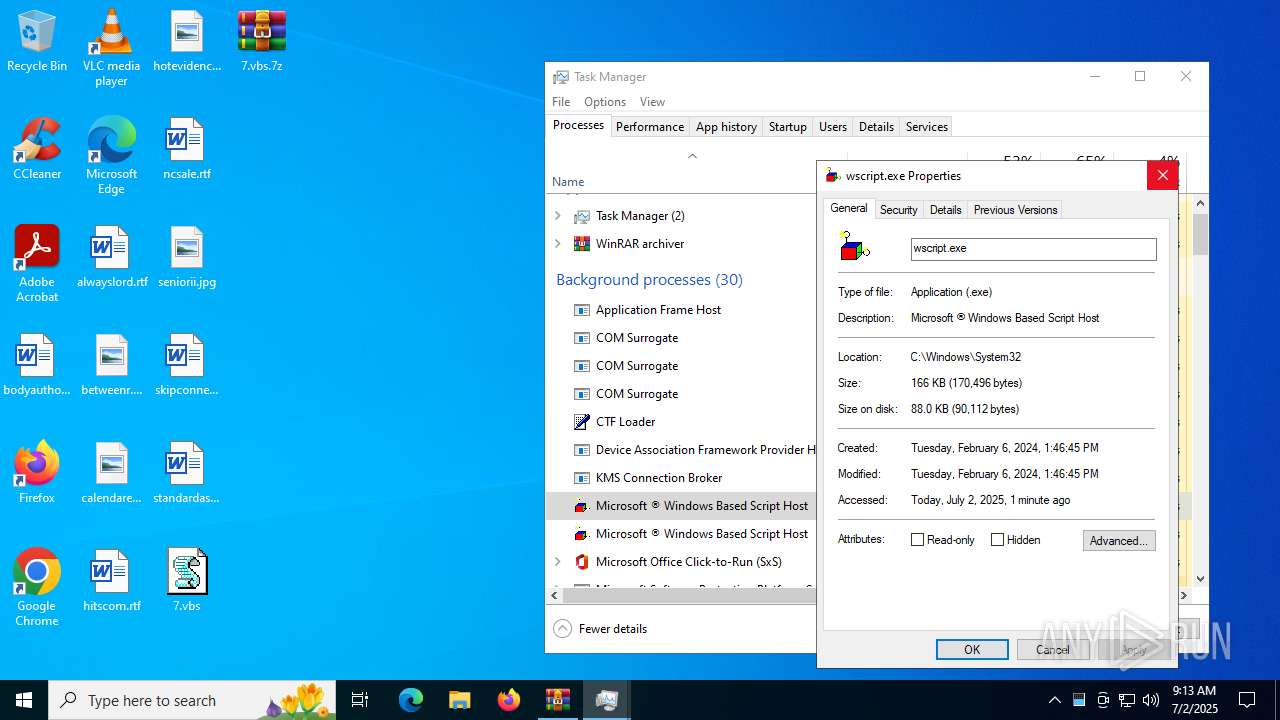Open the Options menu in Task Manager
This screenshot has height=720, width=1280.
(x=605, y=102)
